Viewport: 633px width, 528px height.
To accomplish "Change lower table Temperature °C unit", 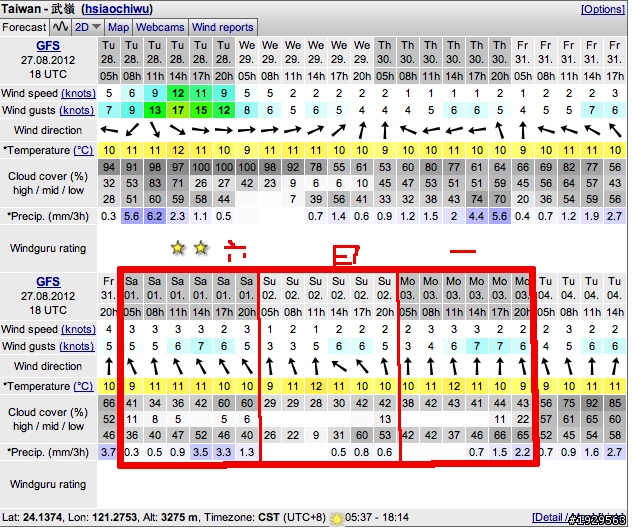I will tap(83, 386).
